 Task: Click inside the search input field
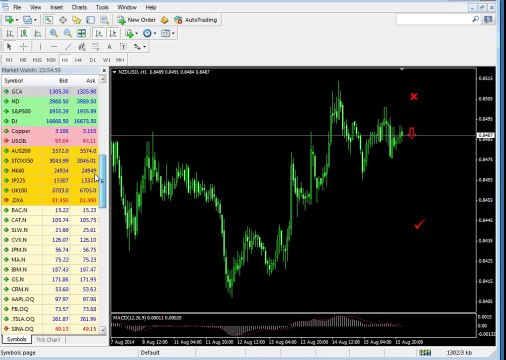[x=434, y=19]
